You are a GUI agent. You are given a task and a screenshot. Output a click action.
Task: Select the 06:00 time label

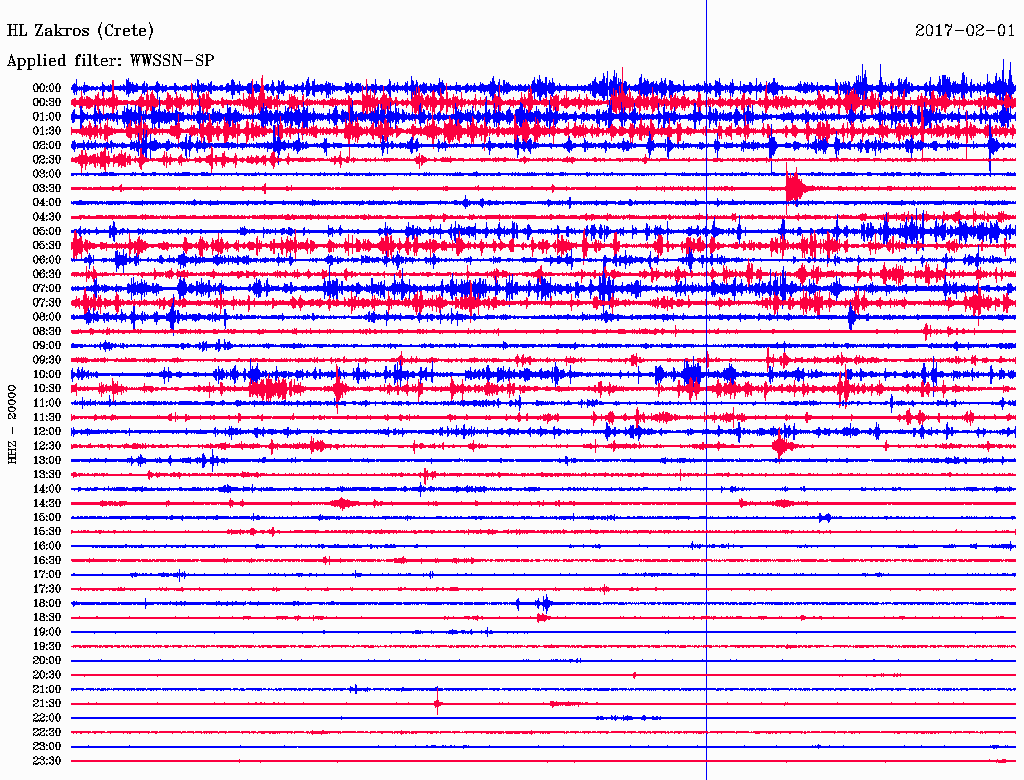coord(47,259)
